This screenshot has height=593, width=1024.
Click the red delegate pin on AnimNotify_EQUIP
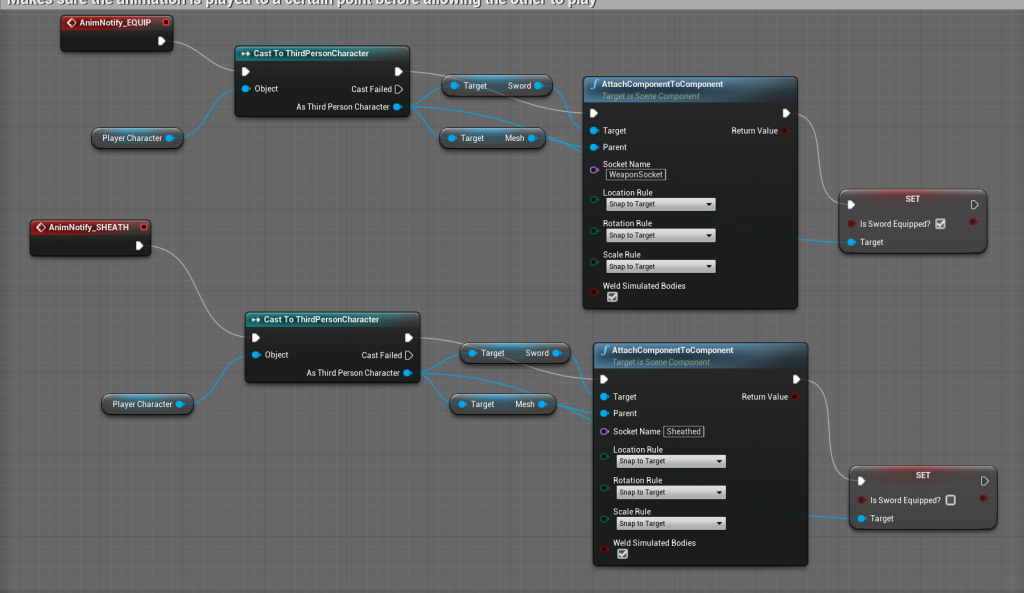tap(166, 21)
